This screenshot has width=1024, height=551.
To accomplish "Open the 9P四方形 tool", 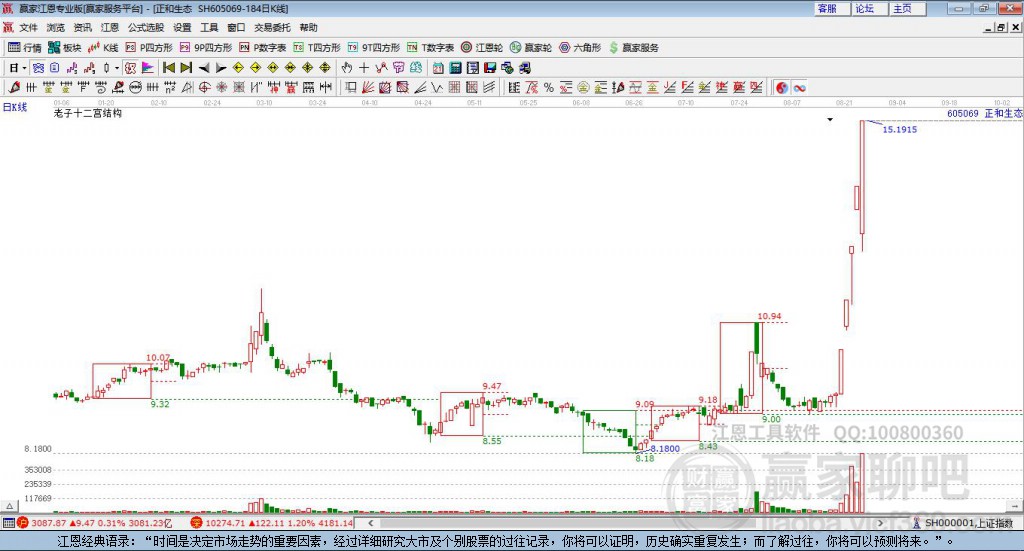I will click(x=206, y=48).
